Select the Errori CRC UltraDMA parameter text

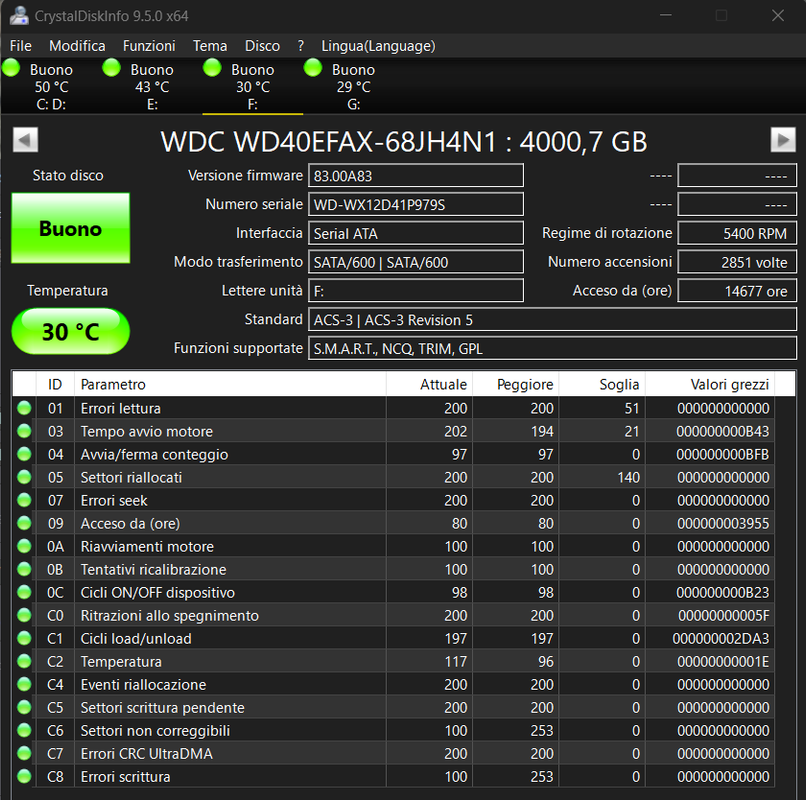[146, 753]
